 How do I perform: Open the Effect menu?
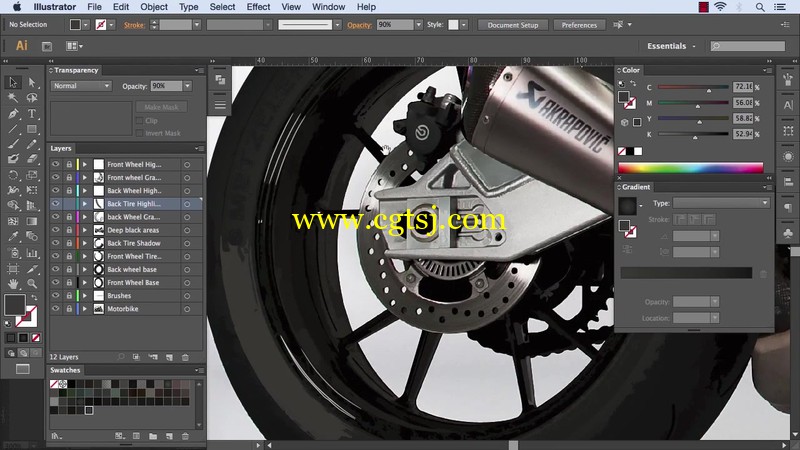coord(258,7)
